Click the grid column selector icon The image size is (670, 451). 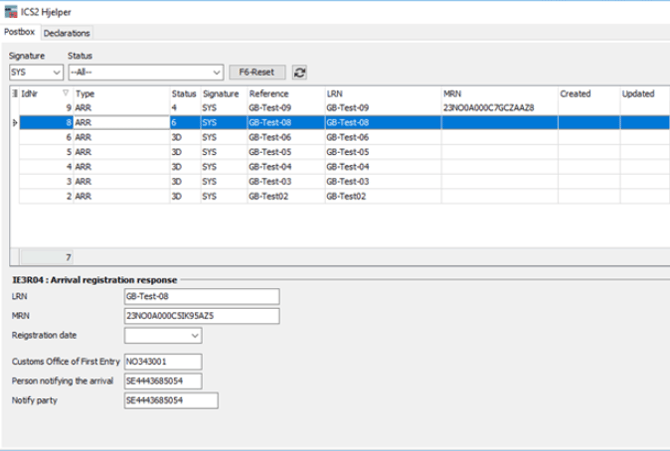tap(14, 93)
